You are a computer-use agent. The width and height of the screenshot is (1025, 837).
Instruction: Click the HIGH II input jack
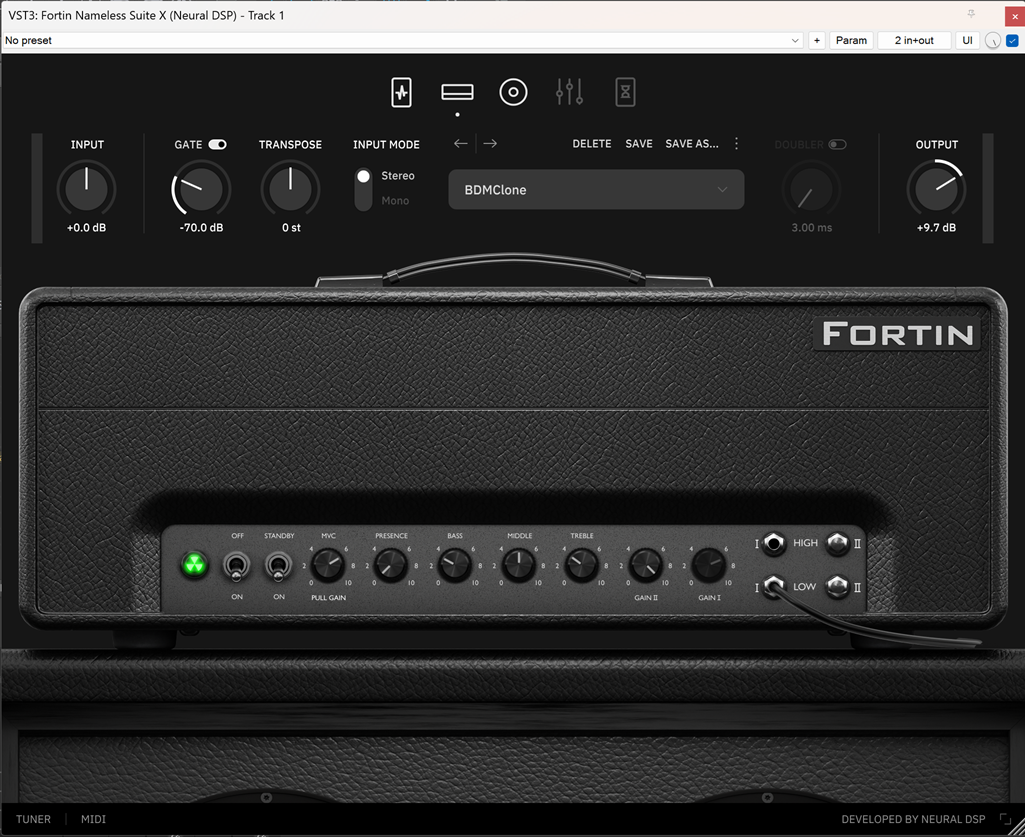(837, 543)
